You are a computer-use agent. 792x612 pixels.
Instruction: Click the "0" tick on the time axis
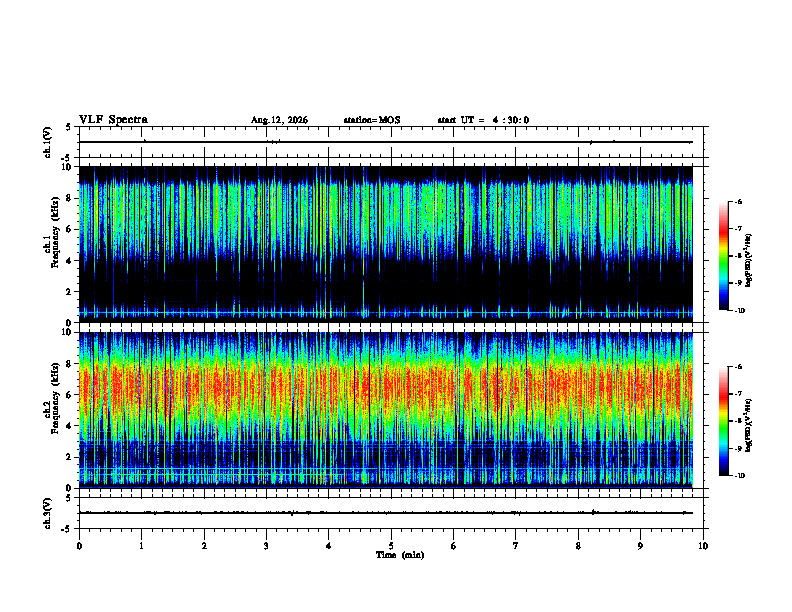coord(79,546)
